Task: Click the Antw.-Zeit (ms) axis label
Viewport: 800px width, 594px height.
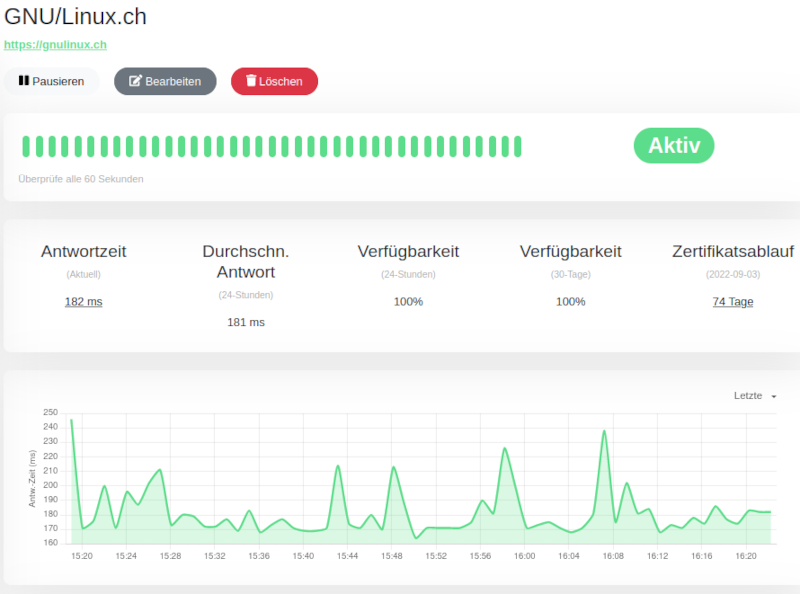Action: tap(32, 479)
